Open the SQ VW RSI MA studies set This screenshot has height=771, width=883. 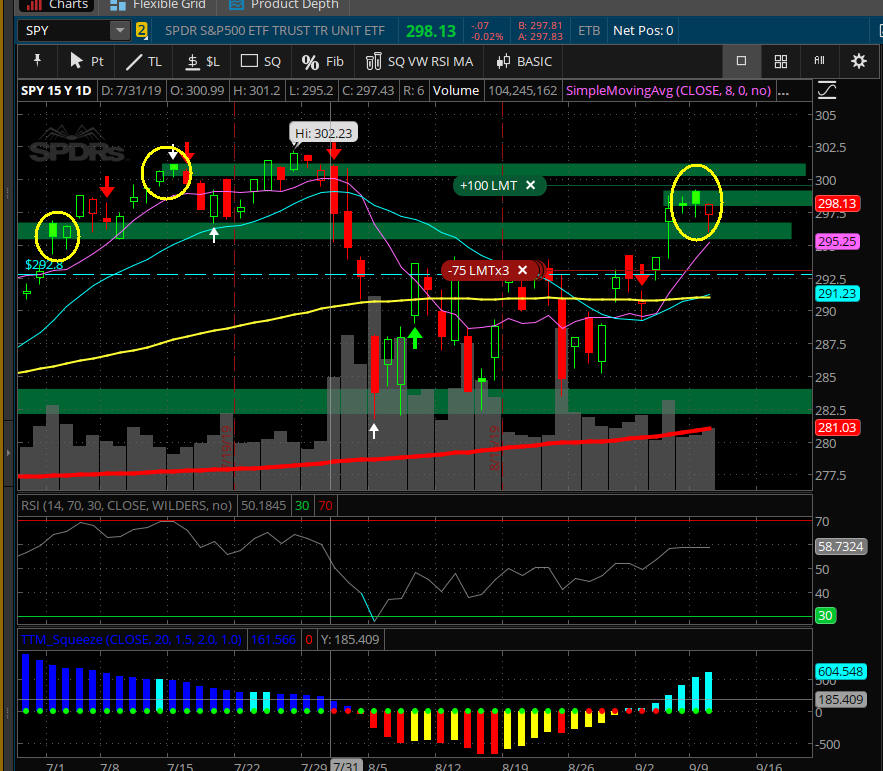click(418, 61)
